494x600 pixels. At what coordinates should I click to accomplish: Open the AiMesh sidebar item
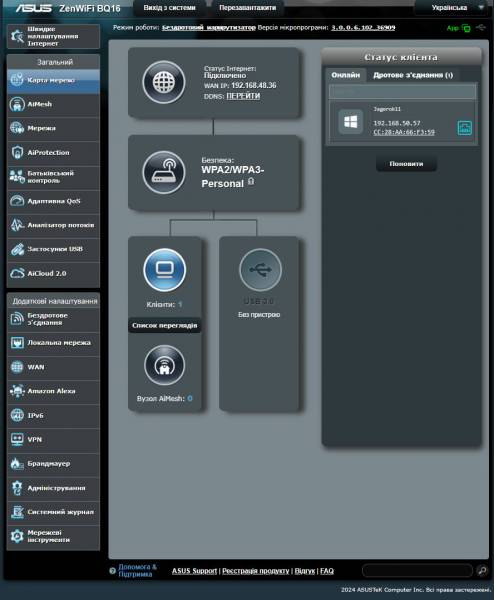(53, 104)
